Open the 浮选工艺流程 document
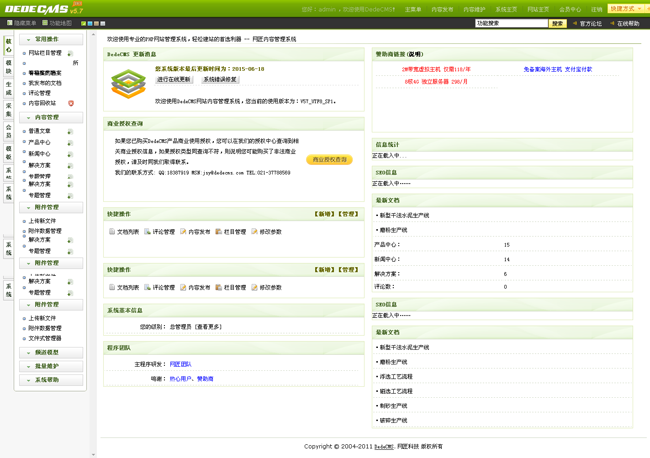Screen dimensions: 650x458 tap(396, 377)
